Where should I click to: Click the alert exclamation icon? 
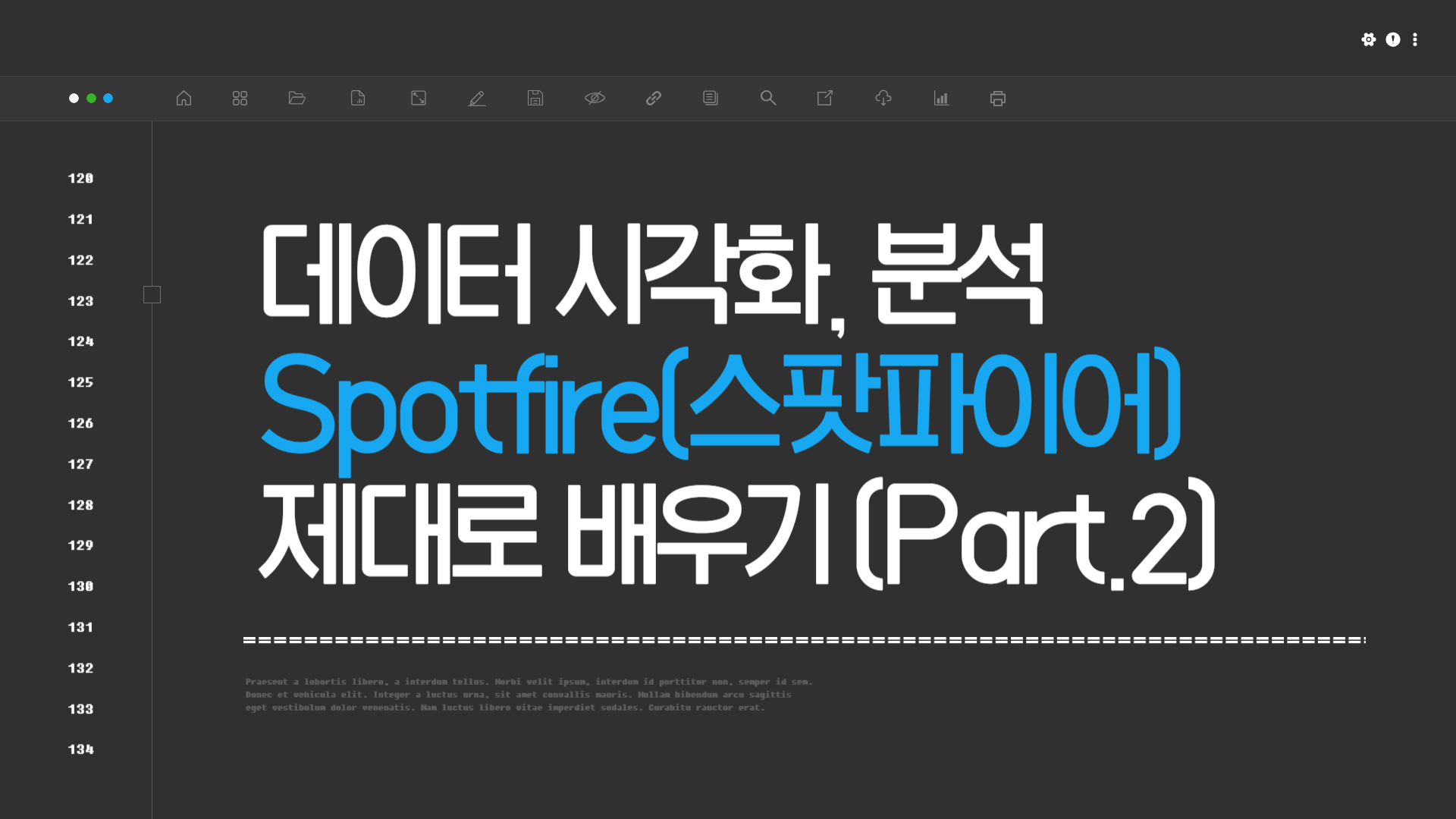(x=1393, y=39)
